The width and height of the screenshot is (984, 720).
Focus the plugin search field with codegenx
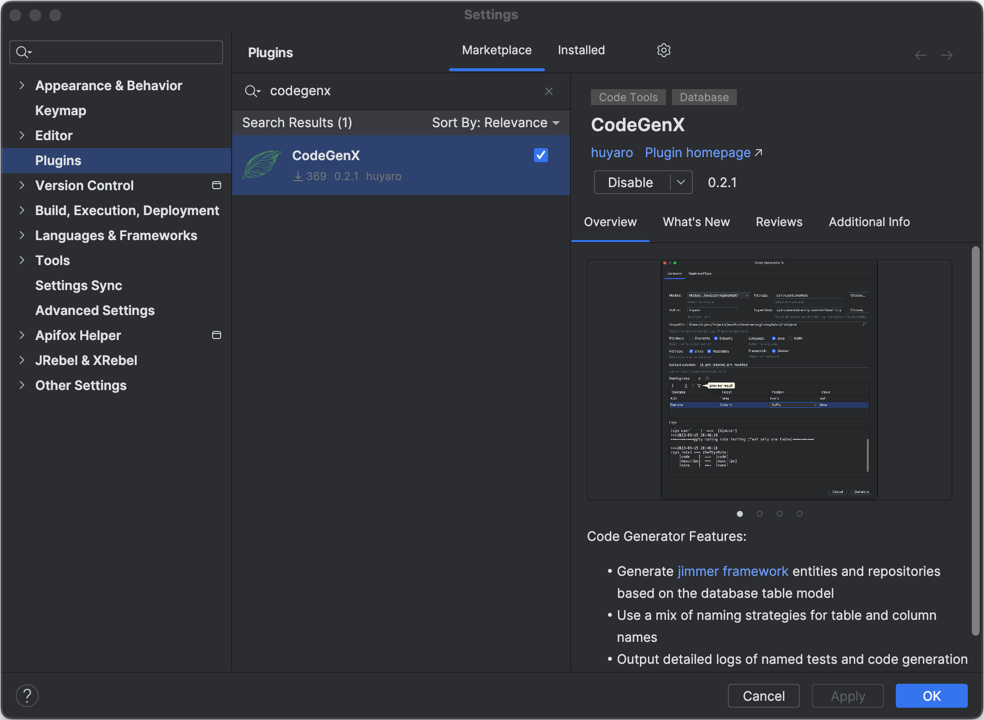tap(402, 91)
